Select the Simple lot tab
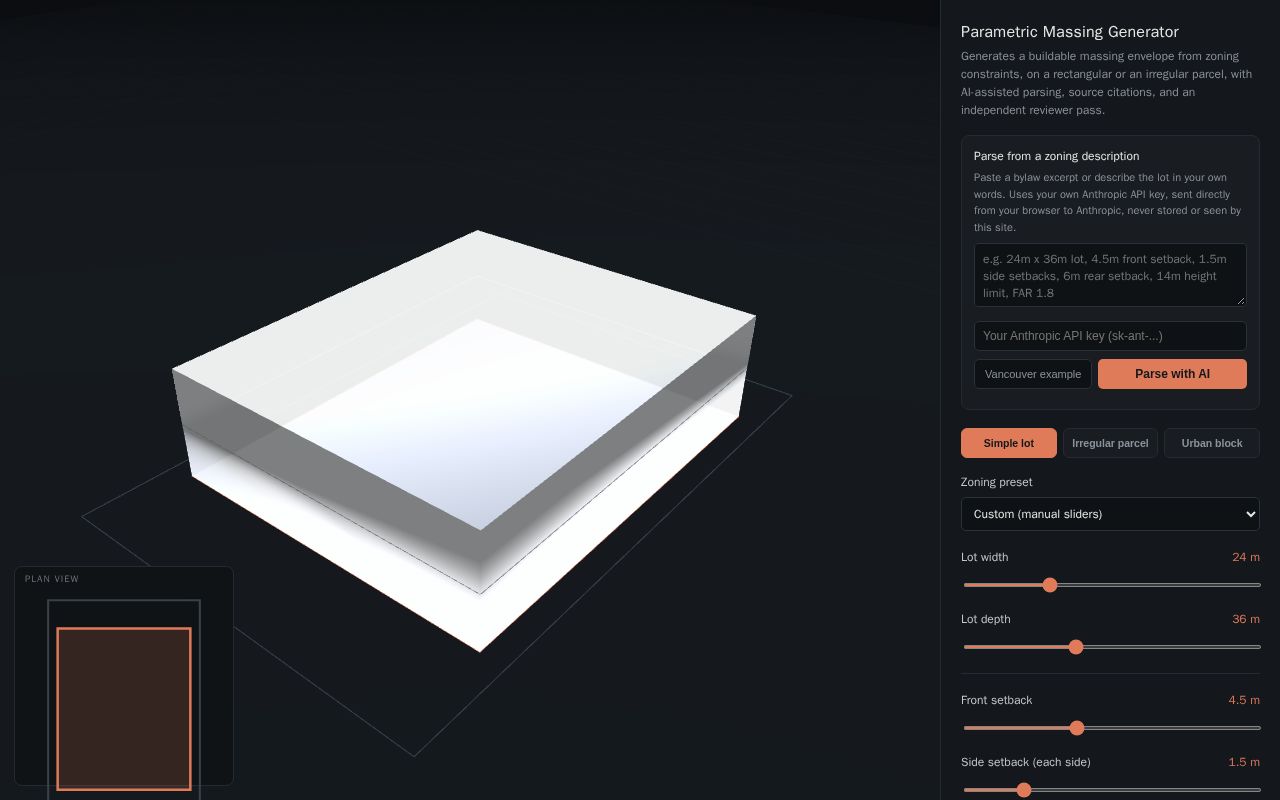Screen dimensions: 1280x800 [x=1008, y=443]
